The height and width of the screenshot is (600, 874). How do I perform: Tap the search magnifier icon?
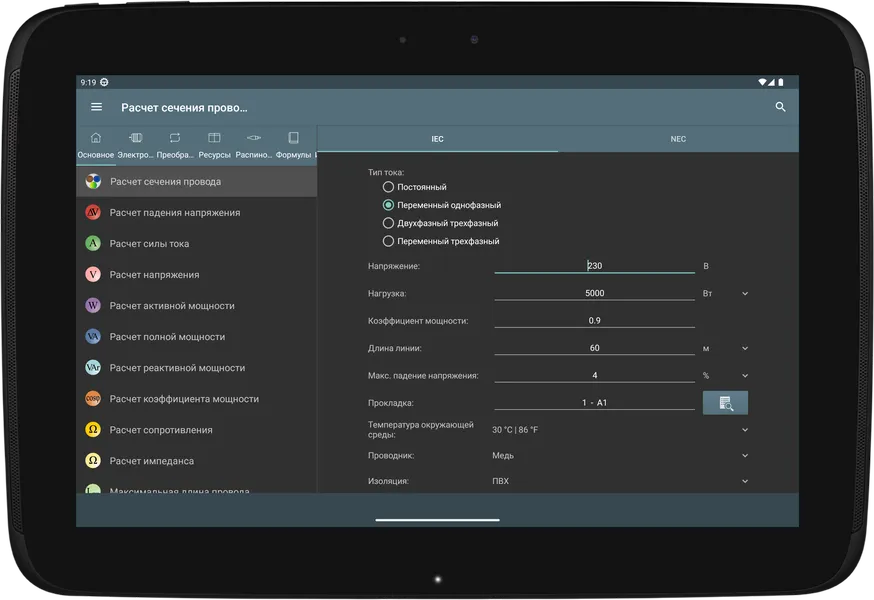pyautogui.click(x=780, y=107)
